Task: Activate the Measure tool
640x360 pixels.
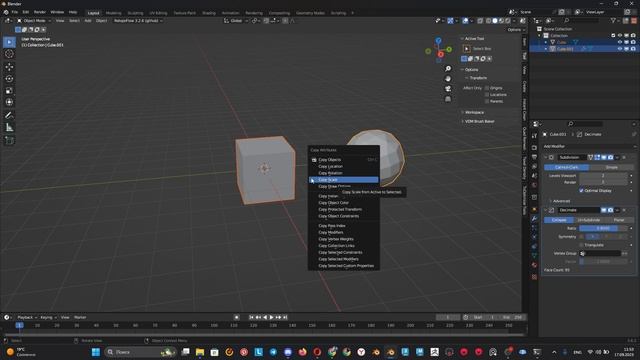Action: coord(9,128)
